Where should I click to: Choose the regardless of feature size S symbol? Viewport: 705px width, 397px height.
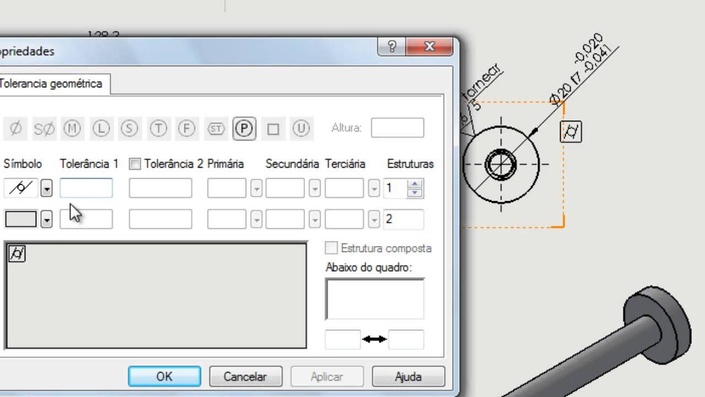pyautogui.click(x=129, y=129)
